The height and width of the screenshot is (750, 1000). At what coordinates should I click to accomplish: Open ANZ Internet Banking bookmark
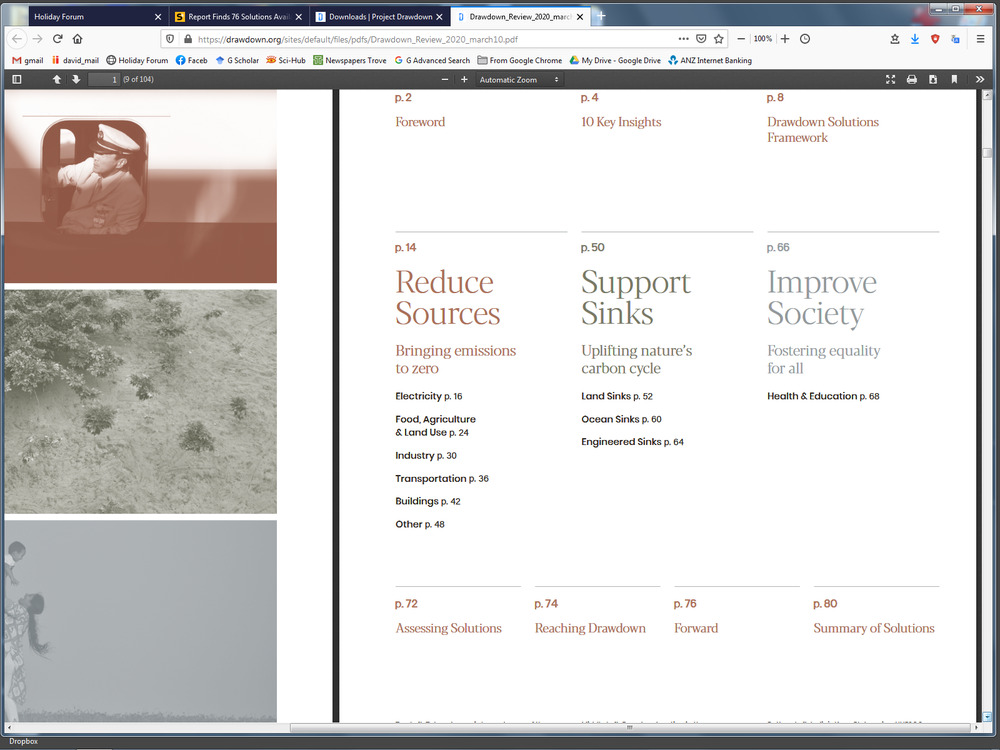click(710, 60)
